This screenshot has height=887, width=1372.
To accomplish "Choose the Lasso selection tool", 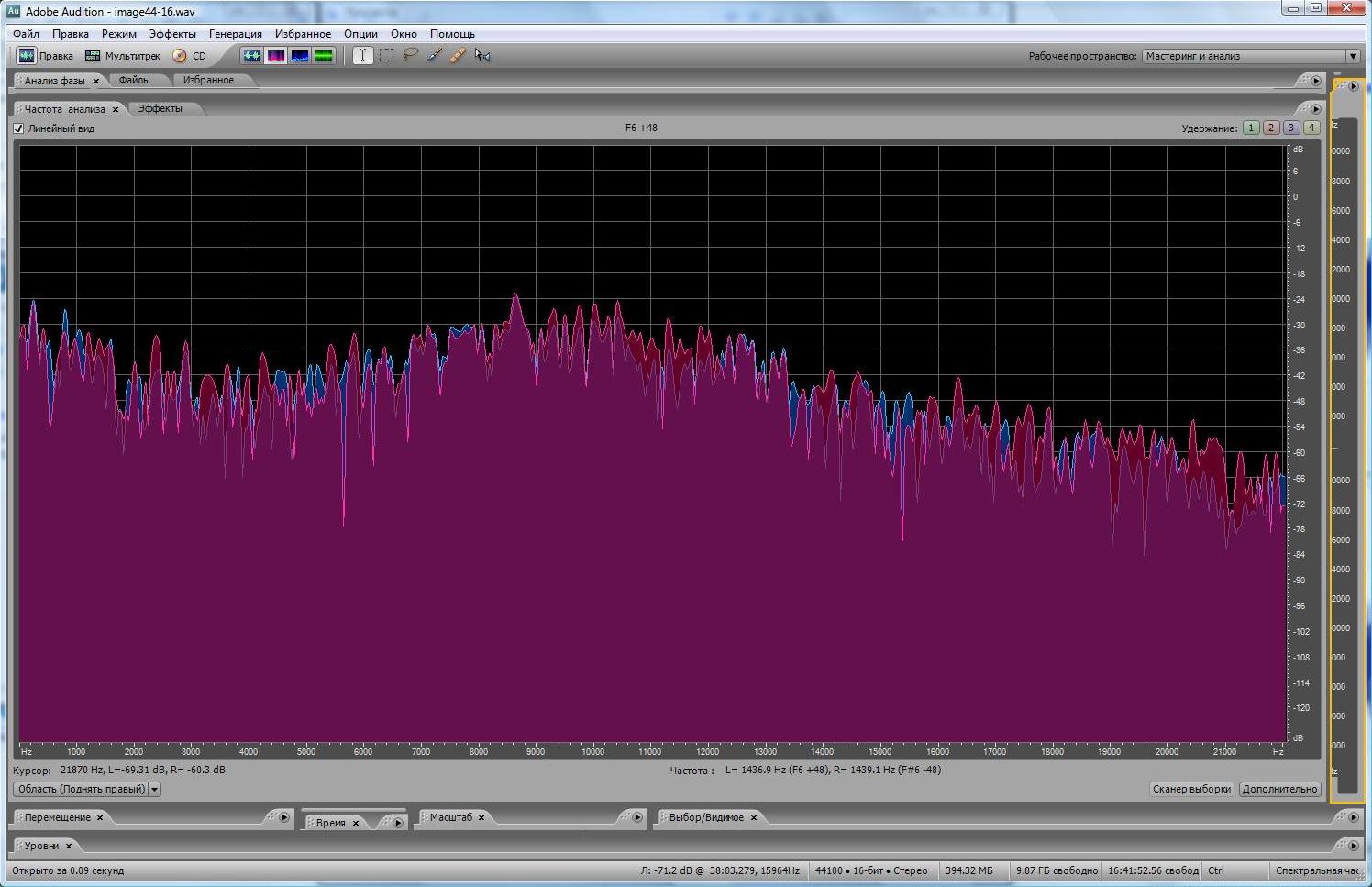I will [x=410, y=56].
